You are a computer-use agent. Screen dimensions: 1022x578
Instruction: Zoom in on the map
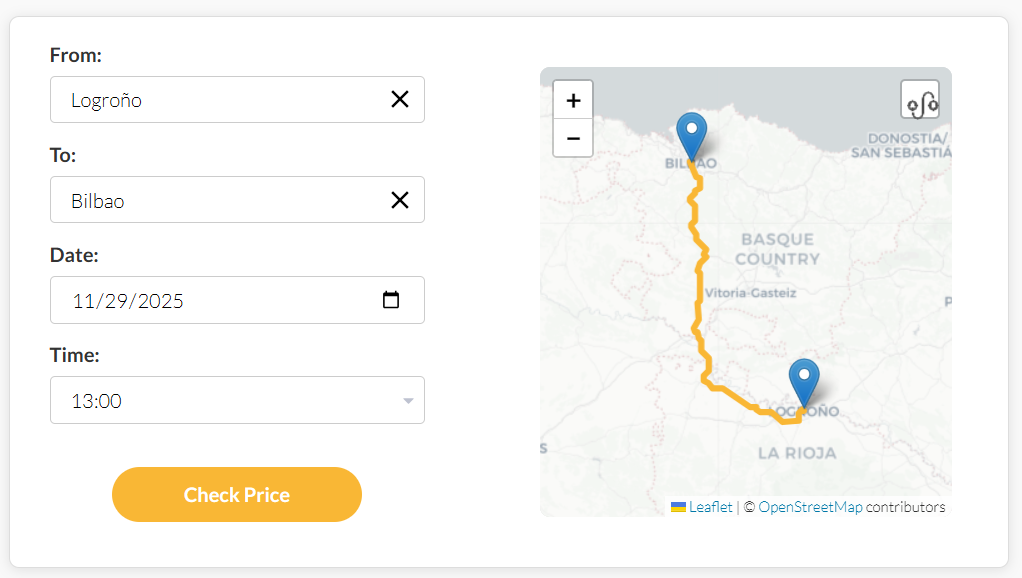[x=573, y=100]
